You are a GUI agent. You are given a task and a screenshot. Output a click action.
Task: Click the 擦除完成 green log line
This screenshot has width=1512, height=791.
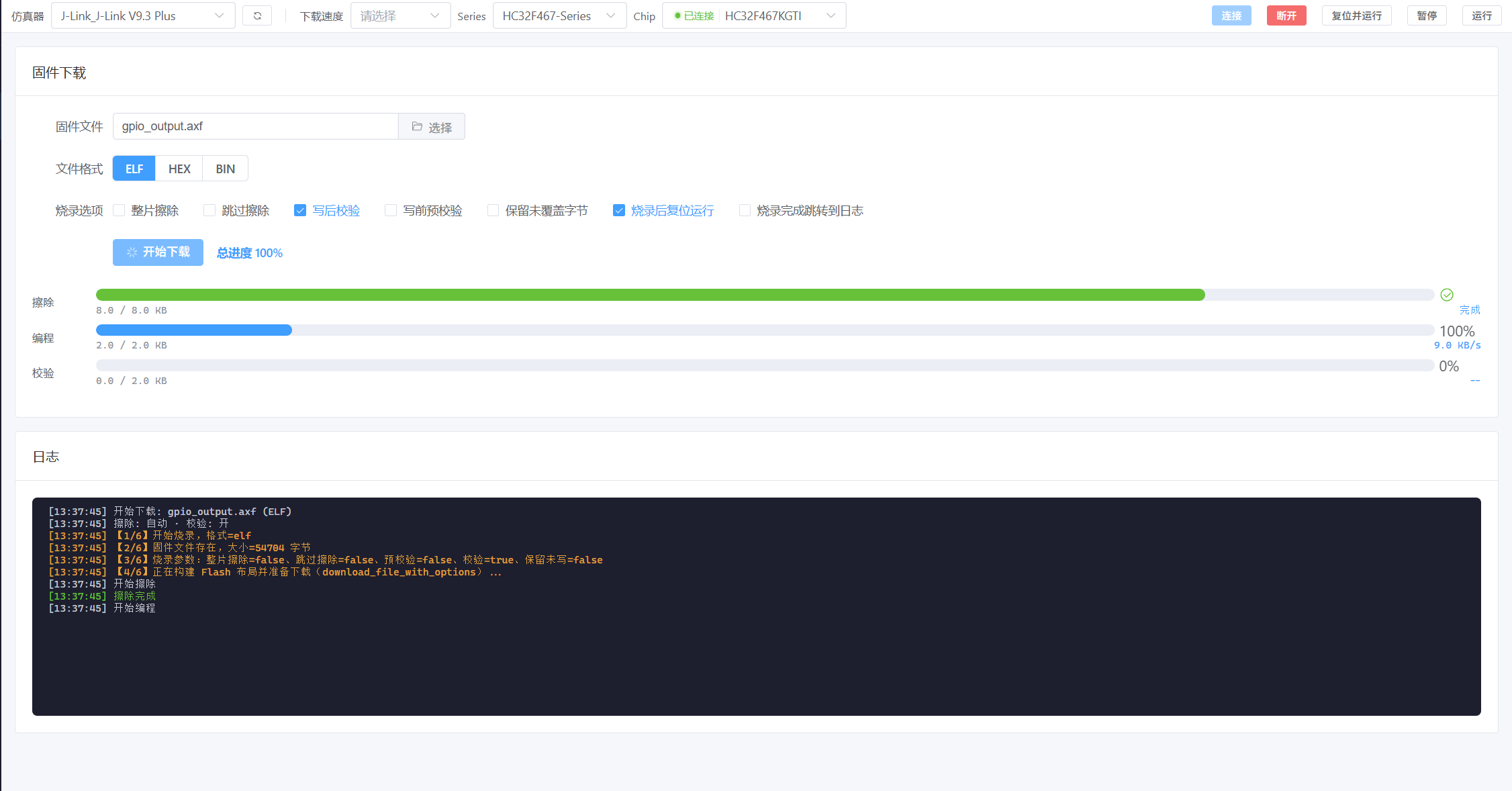click(102, 596)
